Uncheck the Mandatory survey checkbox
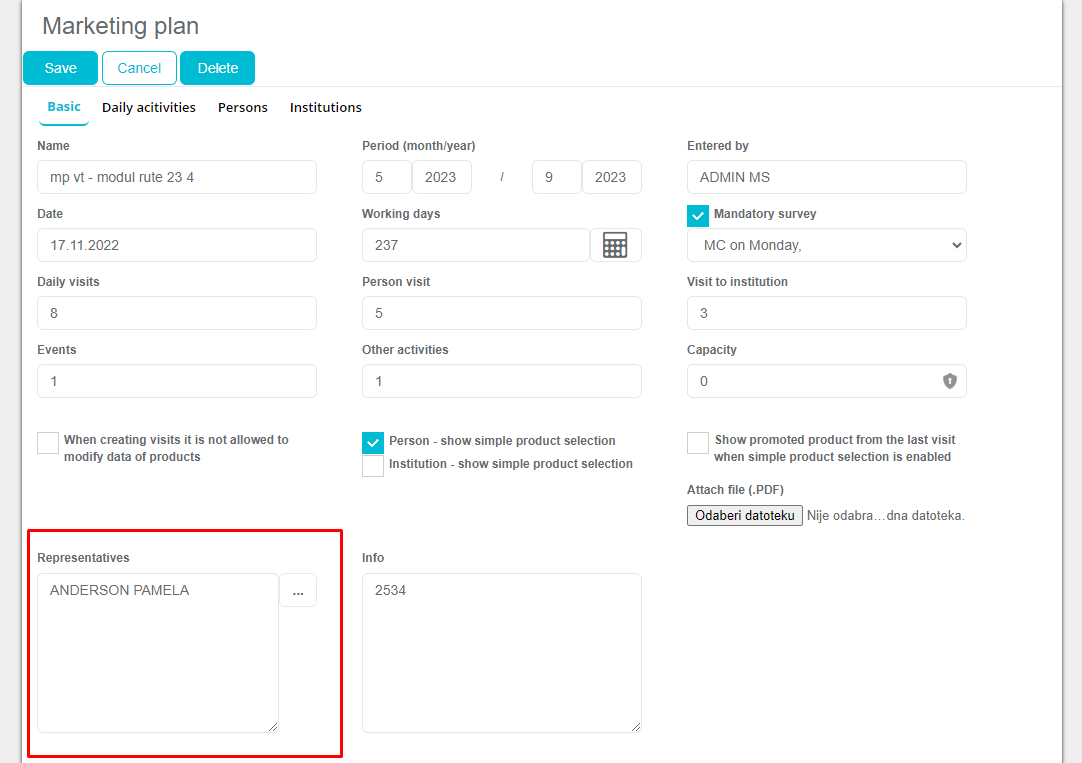The image size is (1082, 763). click(x=698, y=215)
